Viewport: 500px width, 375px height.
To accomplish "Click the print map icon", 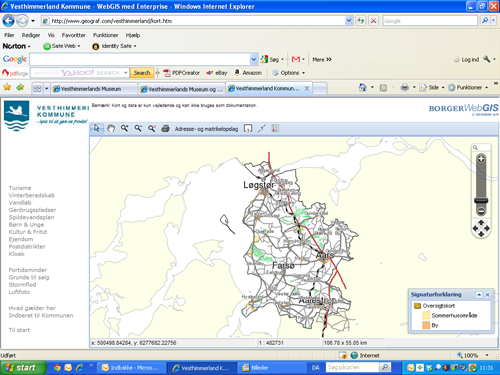I will click(x=165, y=128).
